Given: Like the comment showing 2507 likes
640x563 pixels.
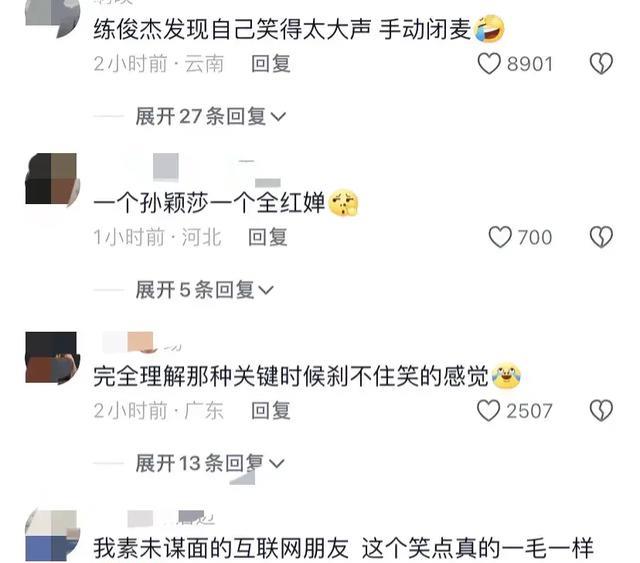Looking at the screenshot, I should (489, 411).
